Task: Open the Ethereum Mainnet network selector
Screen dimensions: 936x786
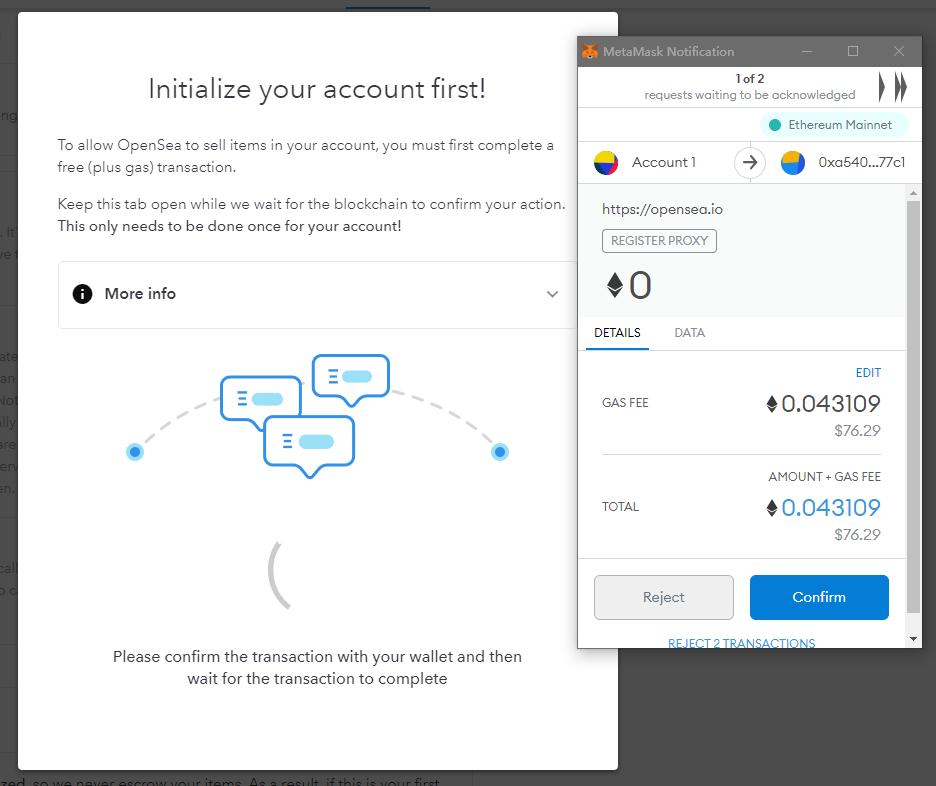Action: pyautogui.click(x=834, y=125)
